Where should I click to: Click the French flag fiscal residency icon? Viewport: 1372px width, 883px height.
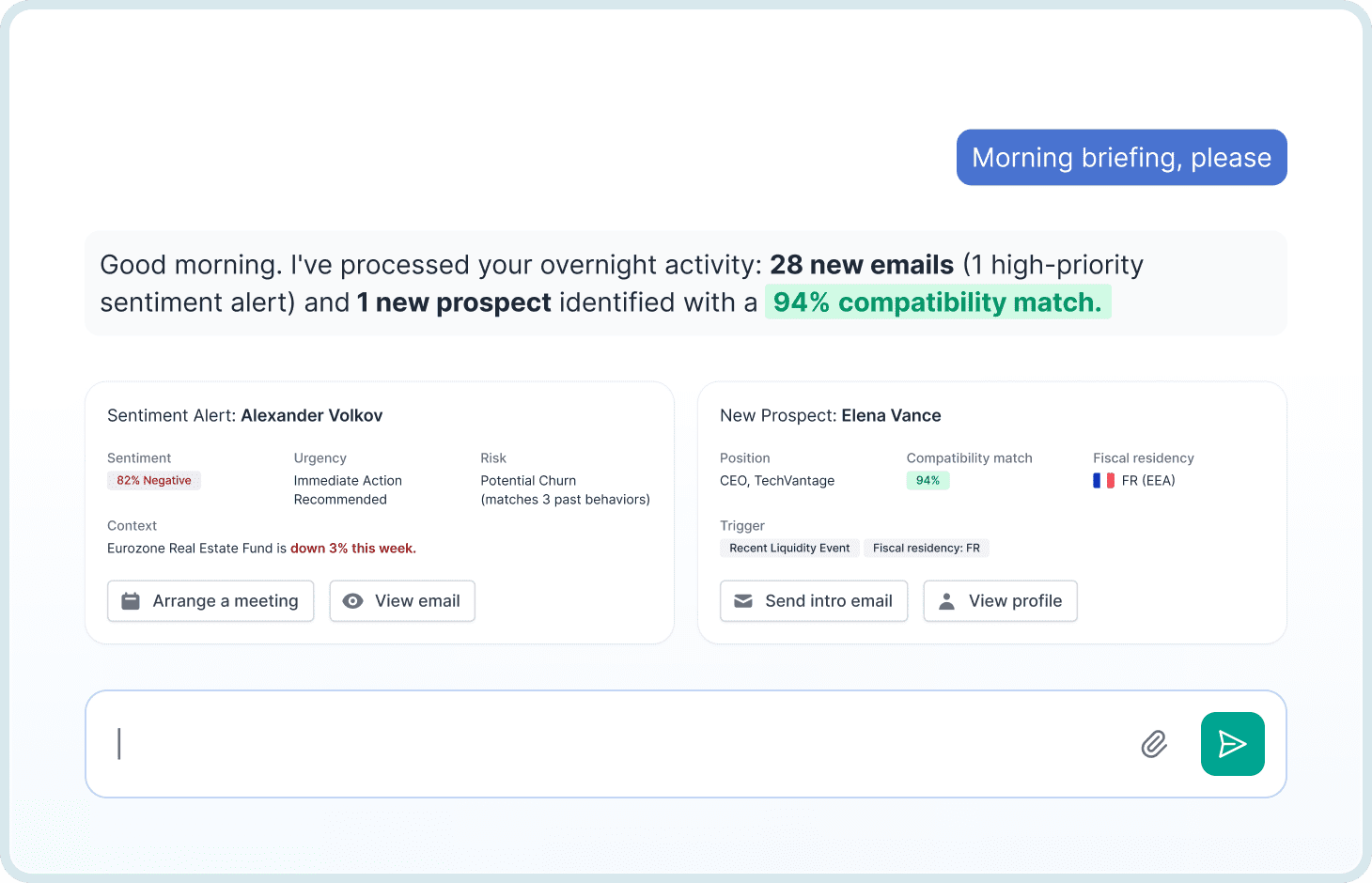[x=1101, y=480]
